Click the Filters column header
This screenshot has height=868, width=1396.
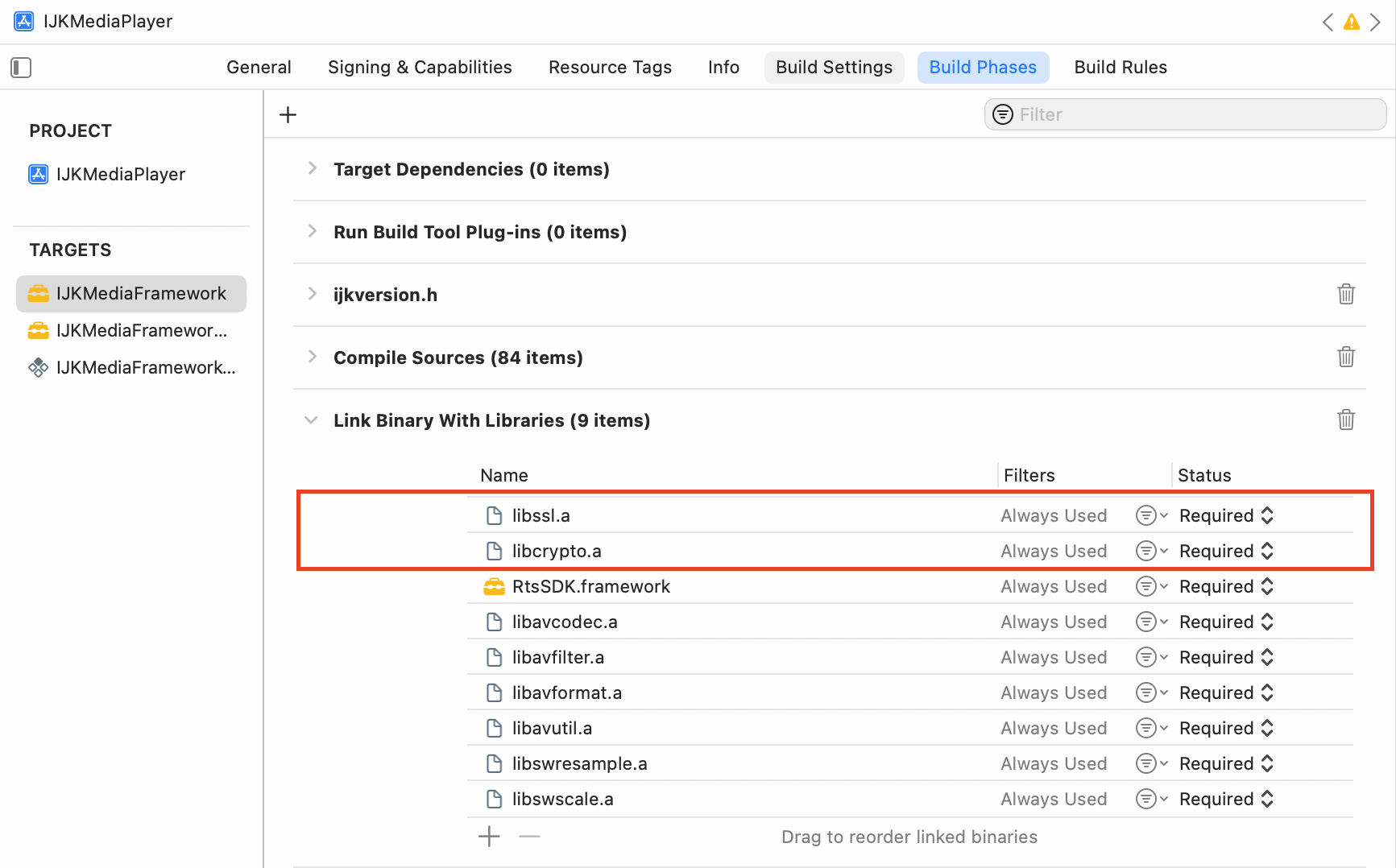1029,475
